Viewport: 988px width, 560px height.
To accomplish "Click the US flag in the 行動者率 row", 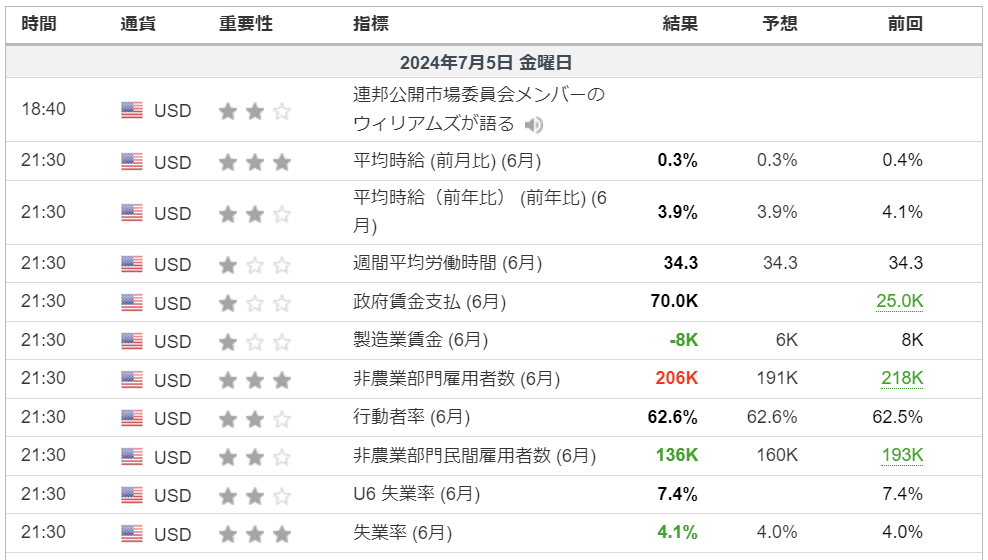I will pos(132,418).
